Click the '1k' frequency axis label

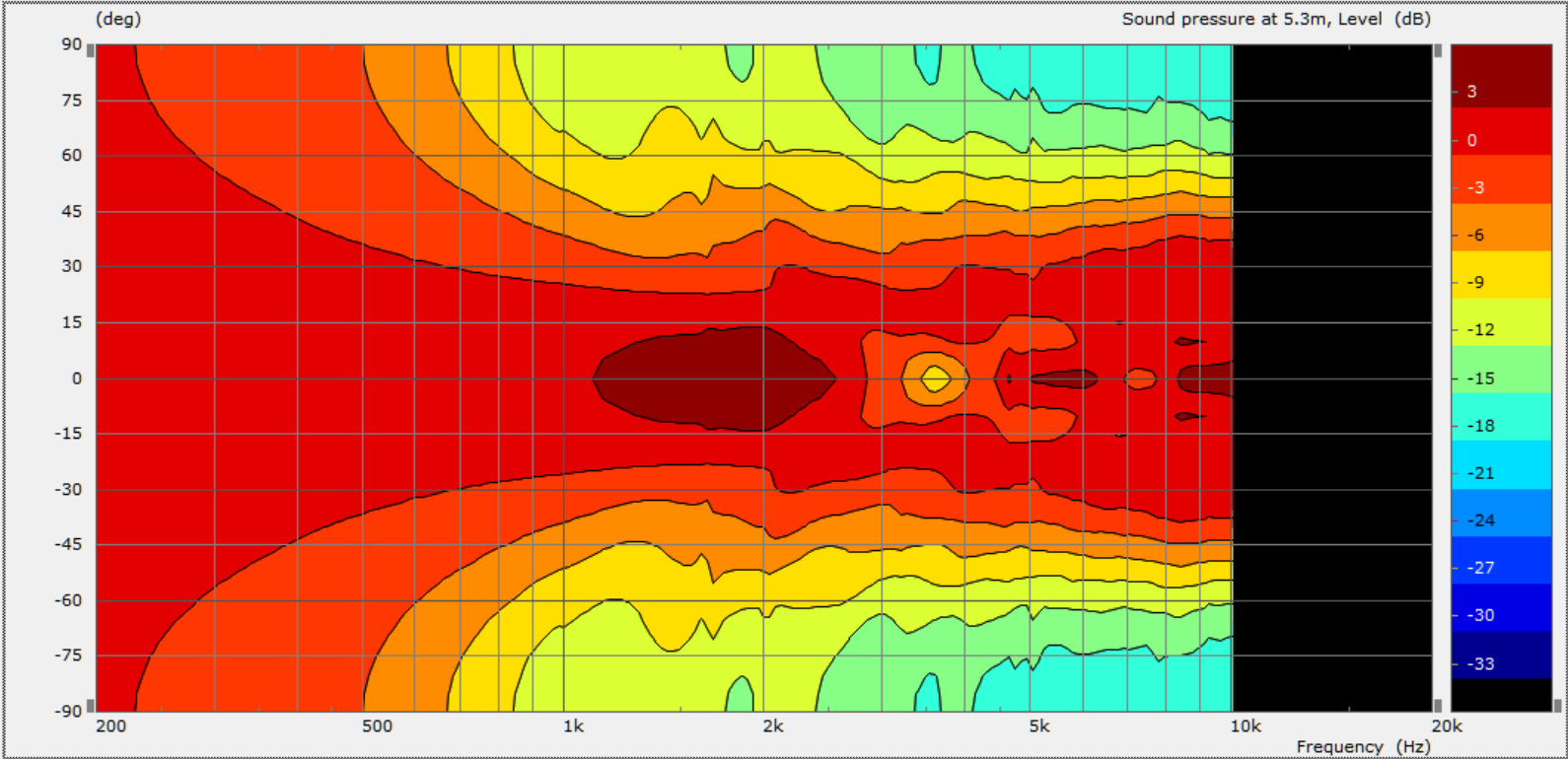click(573, 726)
